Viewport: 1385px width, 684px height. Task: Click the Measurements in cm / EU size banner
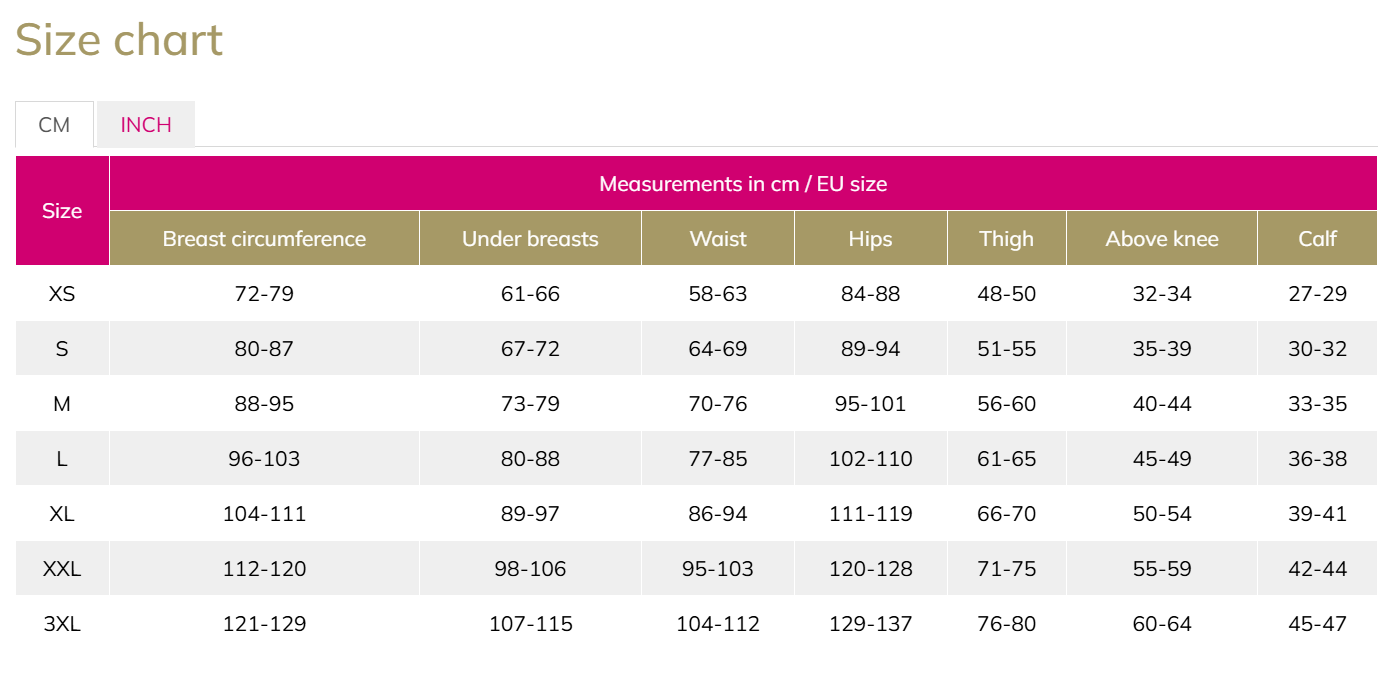743,184
